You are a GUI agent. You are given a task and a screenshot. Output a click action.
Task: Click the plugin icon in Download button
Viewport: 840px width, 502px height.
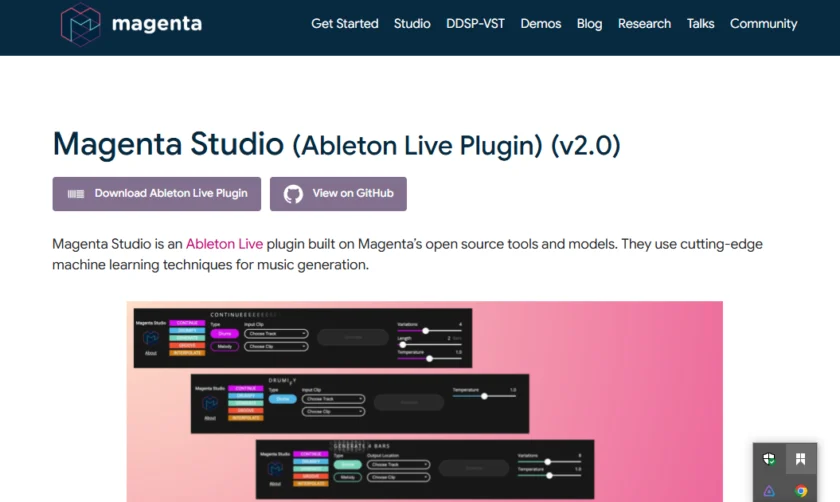76,194
